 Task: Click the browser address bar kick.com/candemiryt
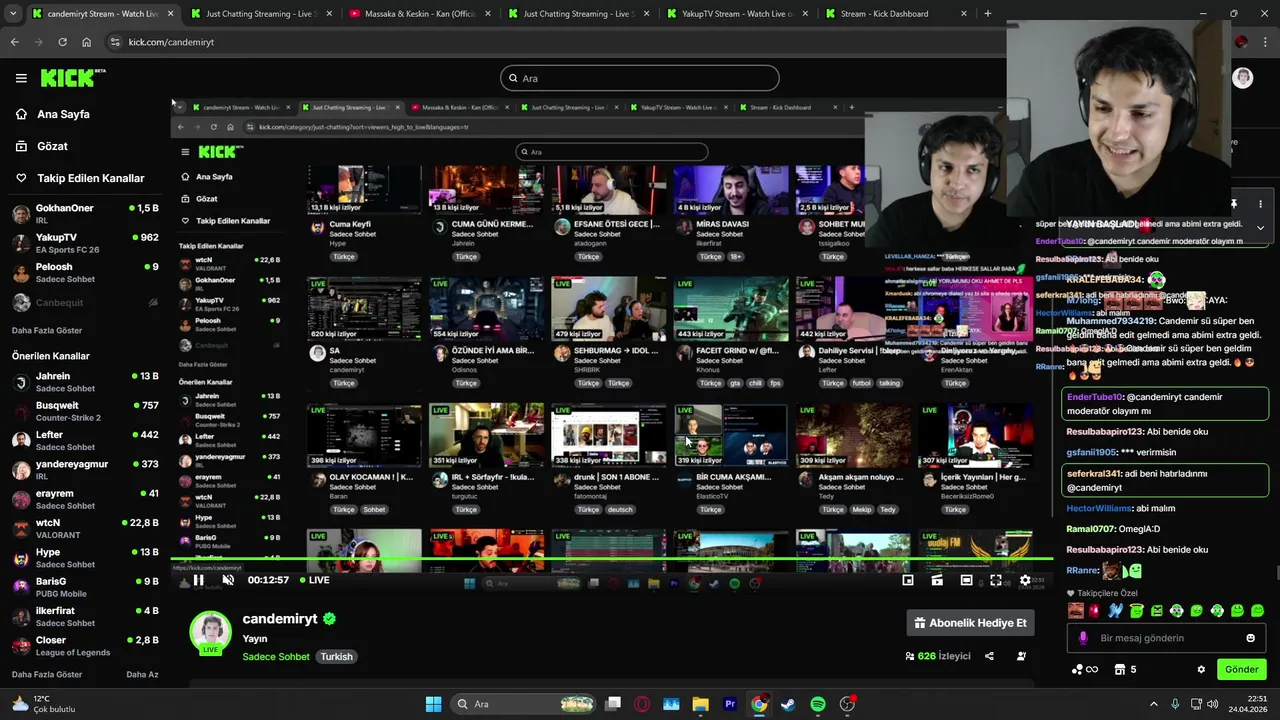[171, 42]
